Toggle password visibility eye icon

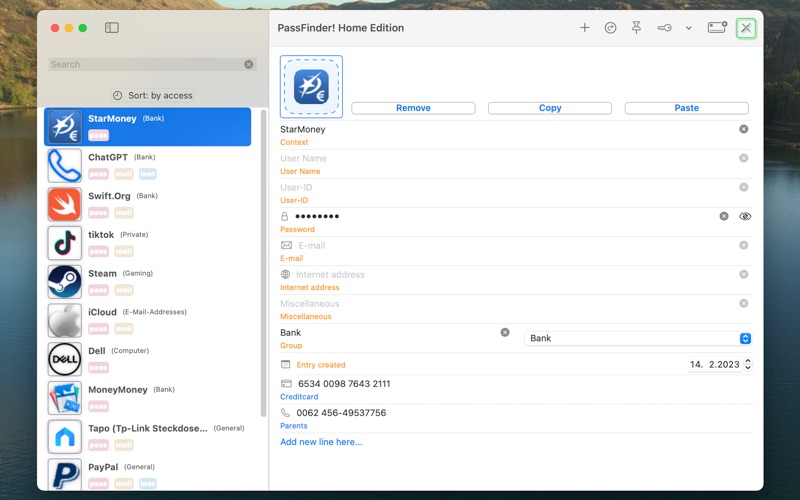pyautogui.click(x=745, y=216)
